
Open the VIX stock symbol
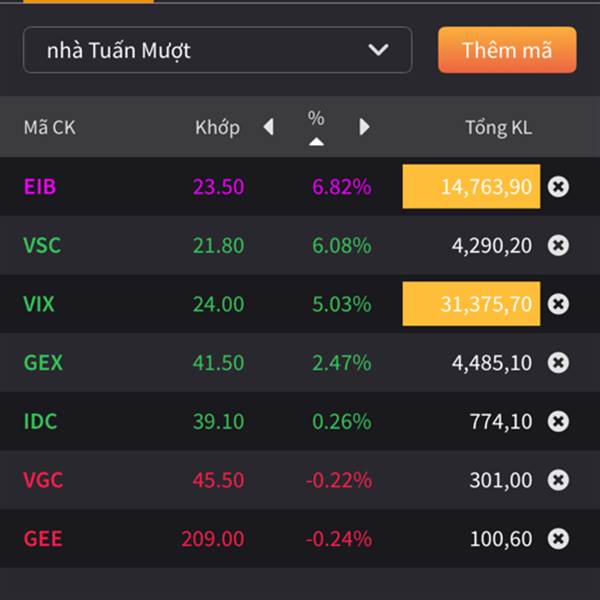[x=39, y=304]
